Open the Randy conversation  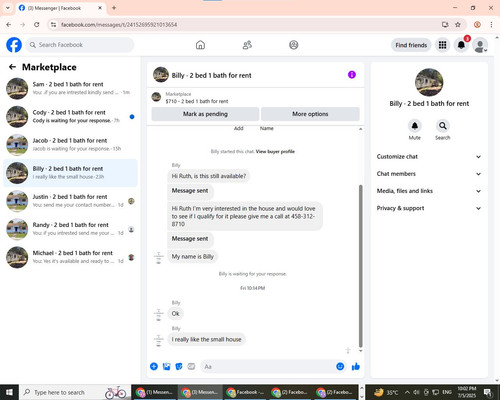tap(70, 229)
